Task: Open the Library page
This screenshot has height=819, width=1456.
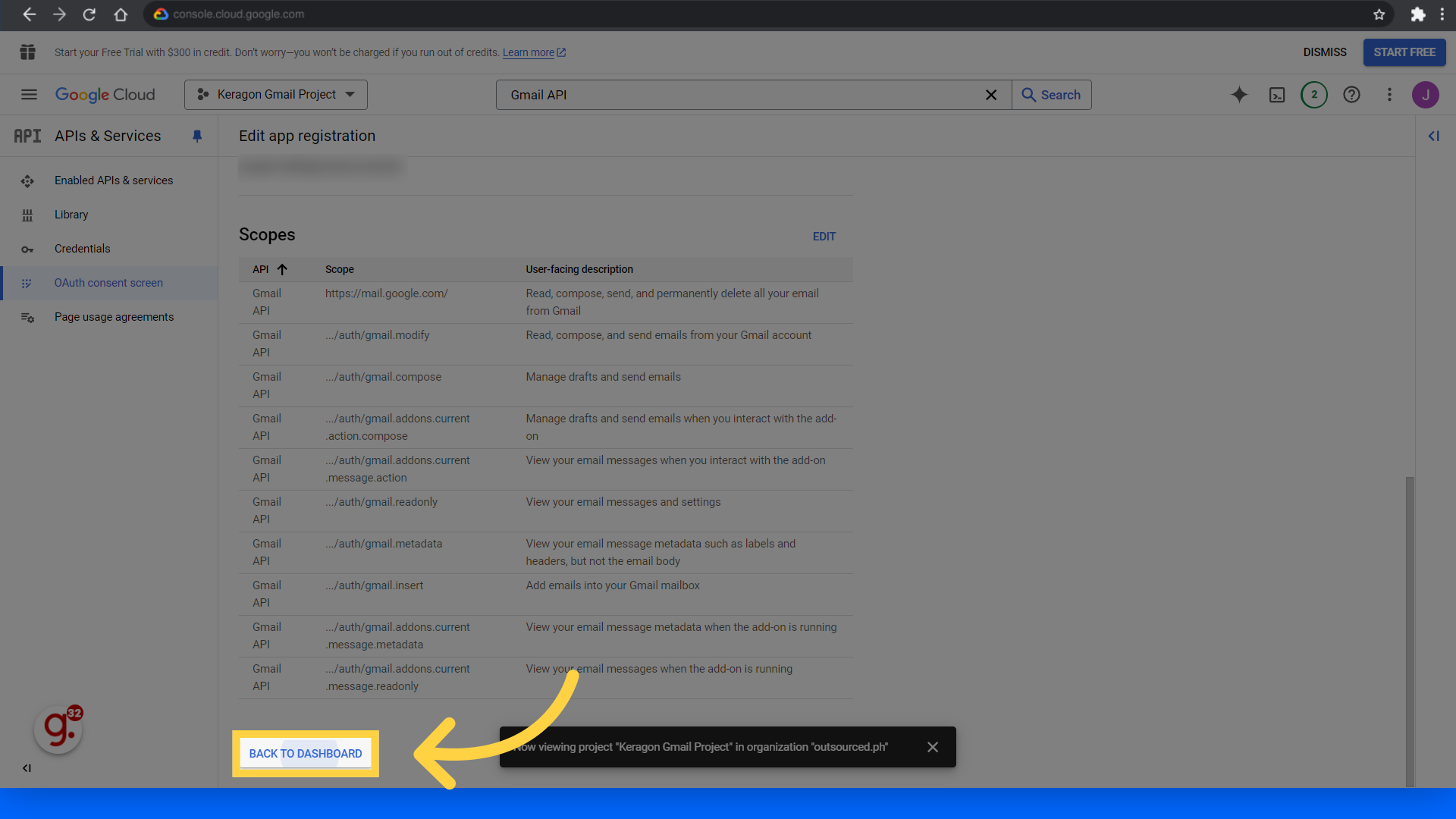Action: click(x=71, y=215)
